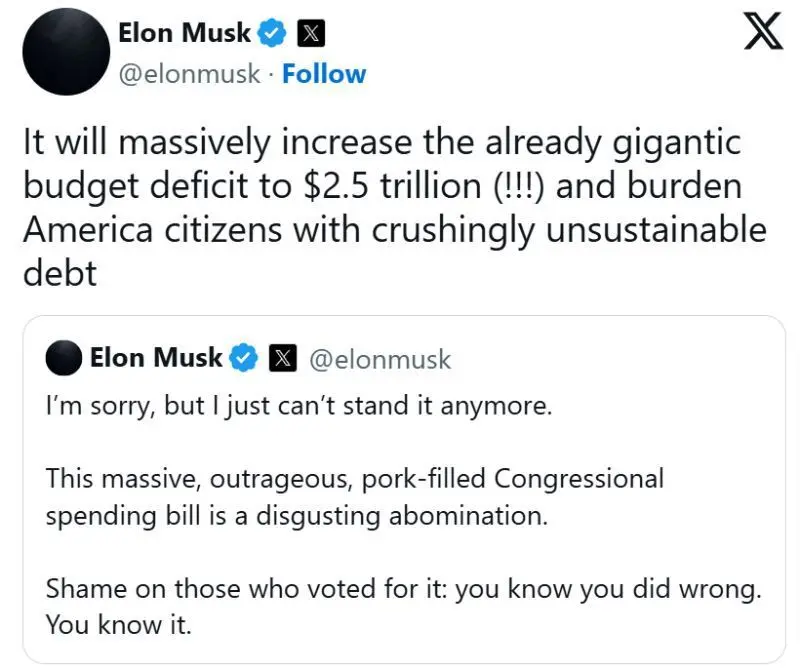The width and height of the screenshot is (800, 670).
Task: Open the Elon Musk name in the quoted tweet
Action: point(156,357)
